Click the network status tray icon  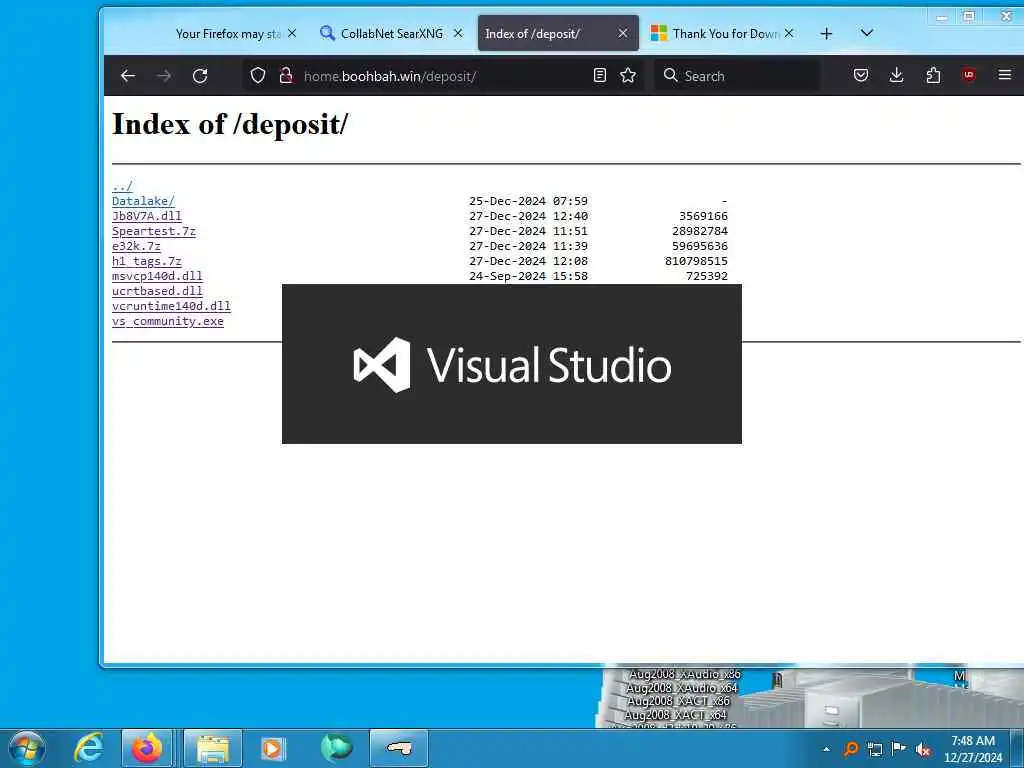click(x=875, y=749)
